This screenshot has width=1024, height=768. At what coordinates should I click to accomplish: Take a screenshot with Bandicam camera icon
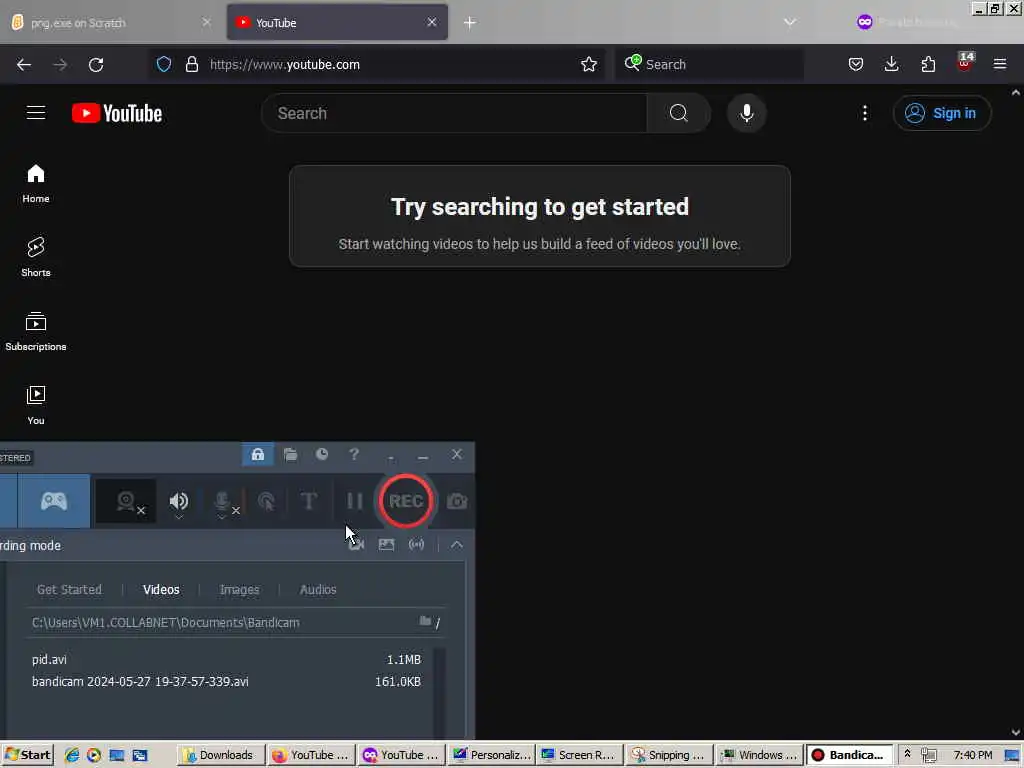pyautogui.click(x=456, y=501)
